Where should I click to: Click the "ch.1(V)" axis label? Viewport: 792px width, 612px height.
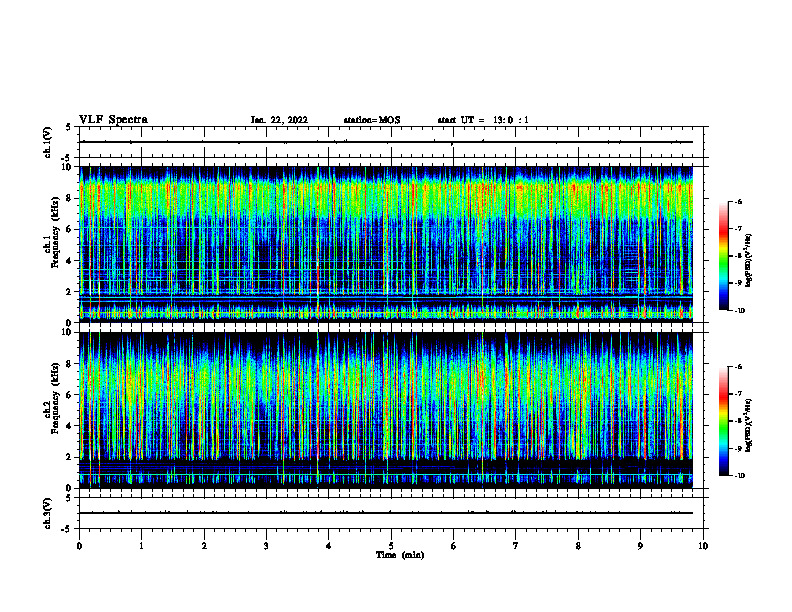tap(47, 142)
